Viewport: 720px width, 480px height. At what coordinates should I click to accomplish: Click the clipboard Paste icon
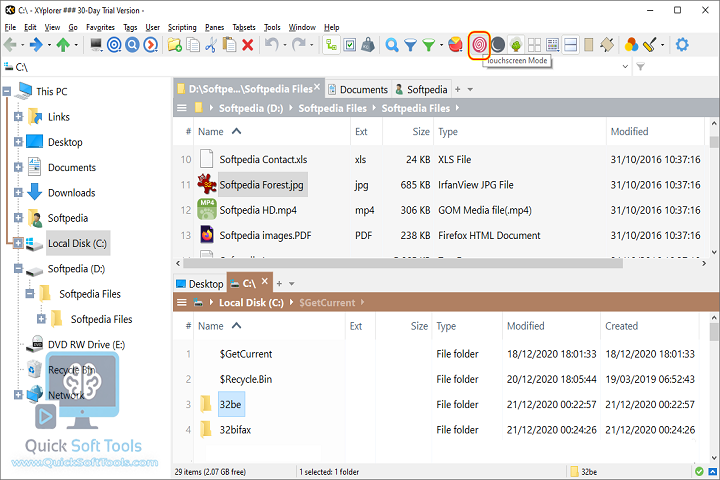click(229, 45)
